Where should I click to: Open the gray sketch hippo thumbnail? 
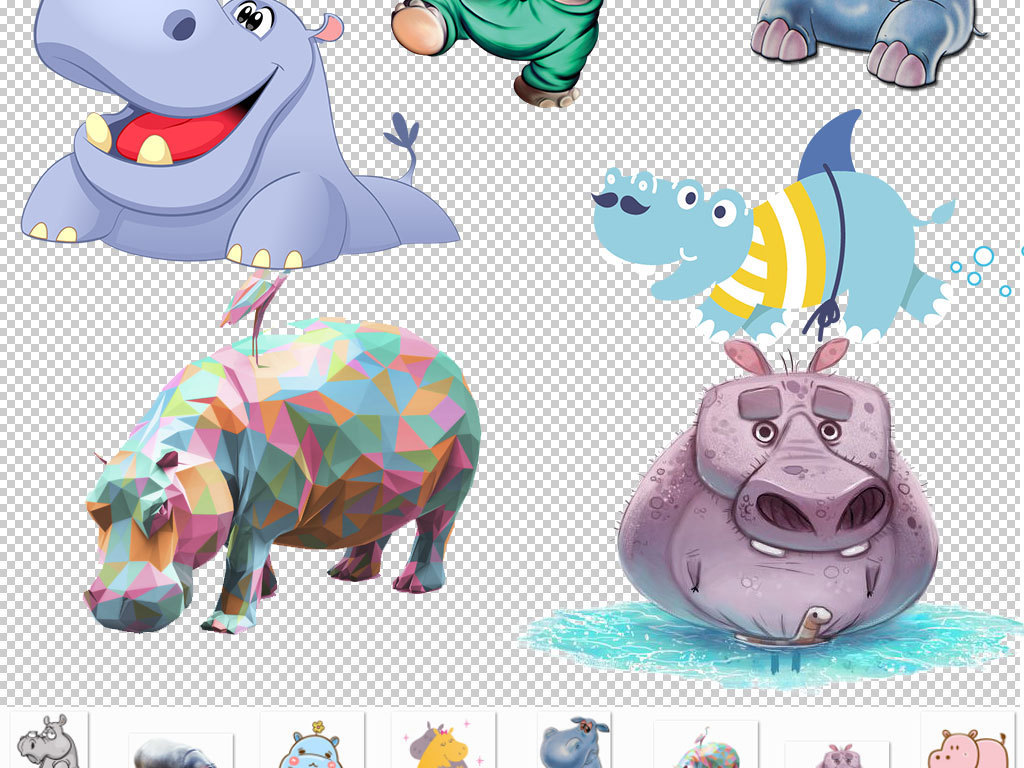(48, 740)
